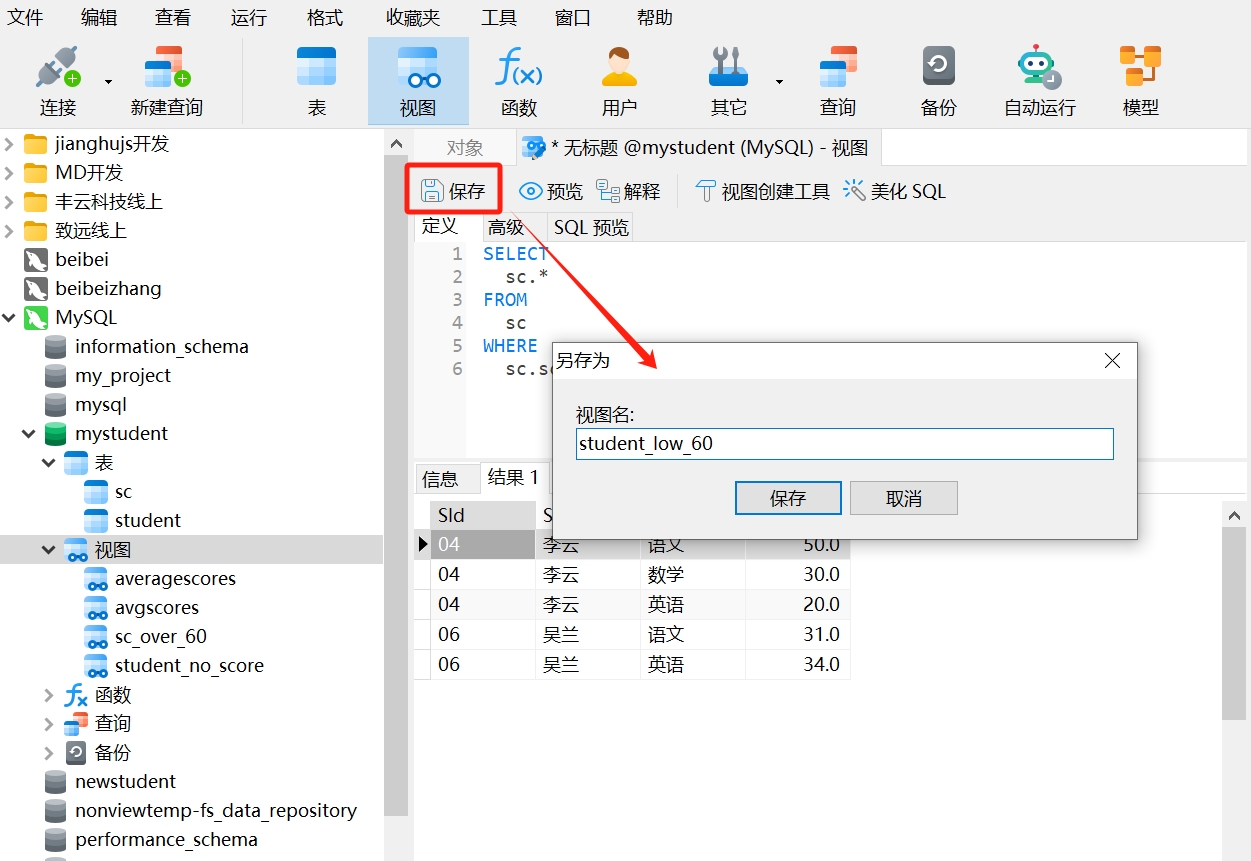Click 保存 button in 另存为 dialog
The height and width of the screenshot is (861, 1251).
(787, 498)
